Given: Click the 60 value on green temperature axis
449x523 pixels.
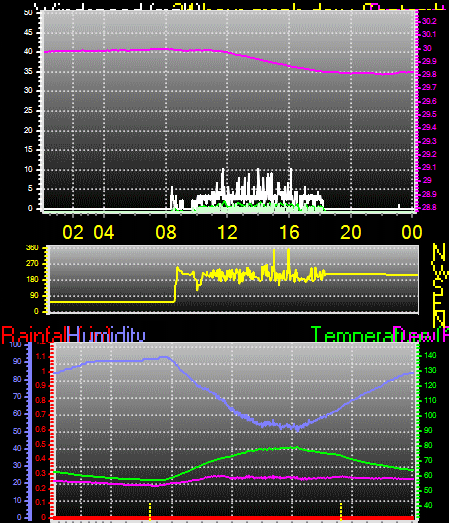Looking at the screenshot, I should (x=428, y=475).
